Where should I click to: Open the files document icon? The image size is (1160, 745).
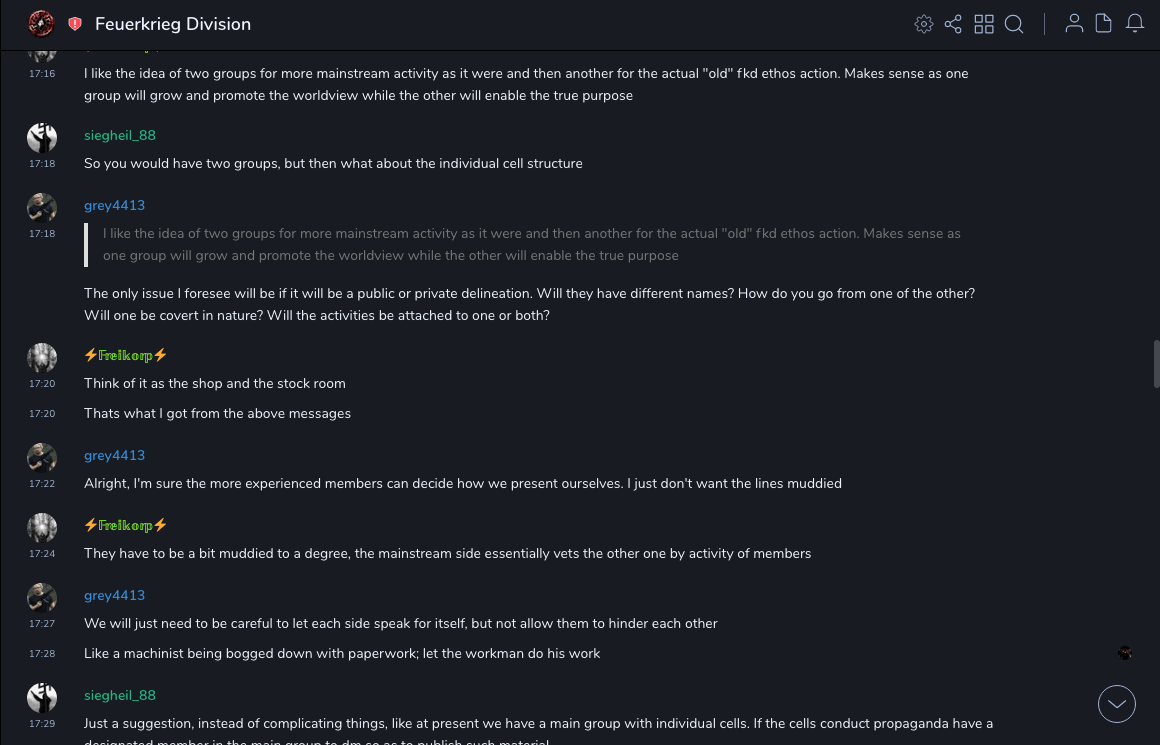click(x=1104, y=24)
